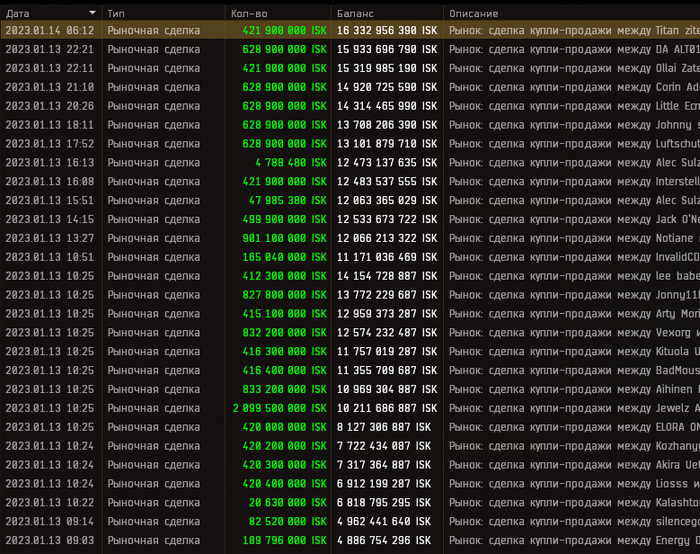Click description mentioning Notiane
Image resolution: width=700 pixels, height=554 pixels.
point(574,238)
